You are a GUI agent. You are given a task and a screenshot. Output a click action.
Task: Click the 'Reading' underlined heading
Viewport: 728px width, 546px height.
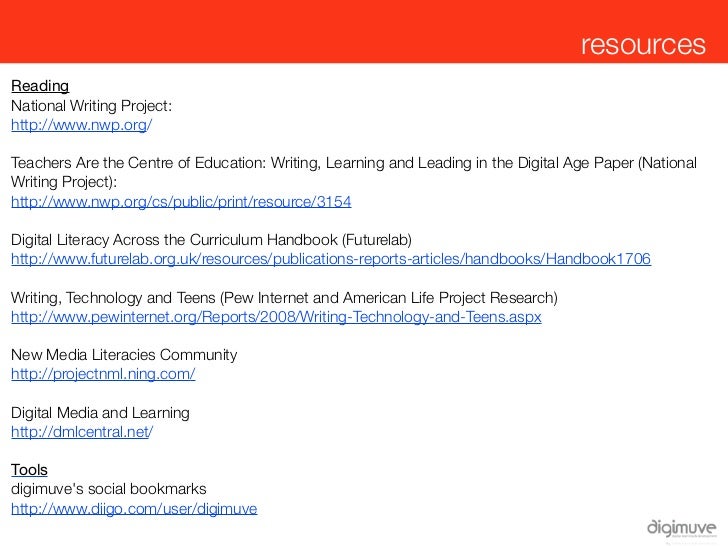pos(40,86)
